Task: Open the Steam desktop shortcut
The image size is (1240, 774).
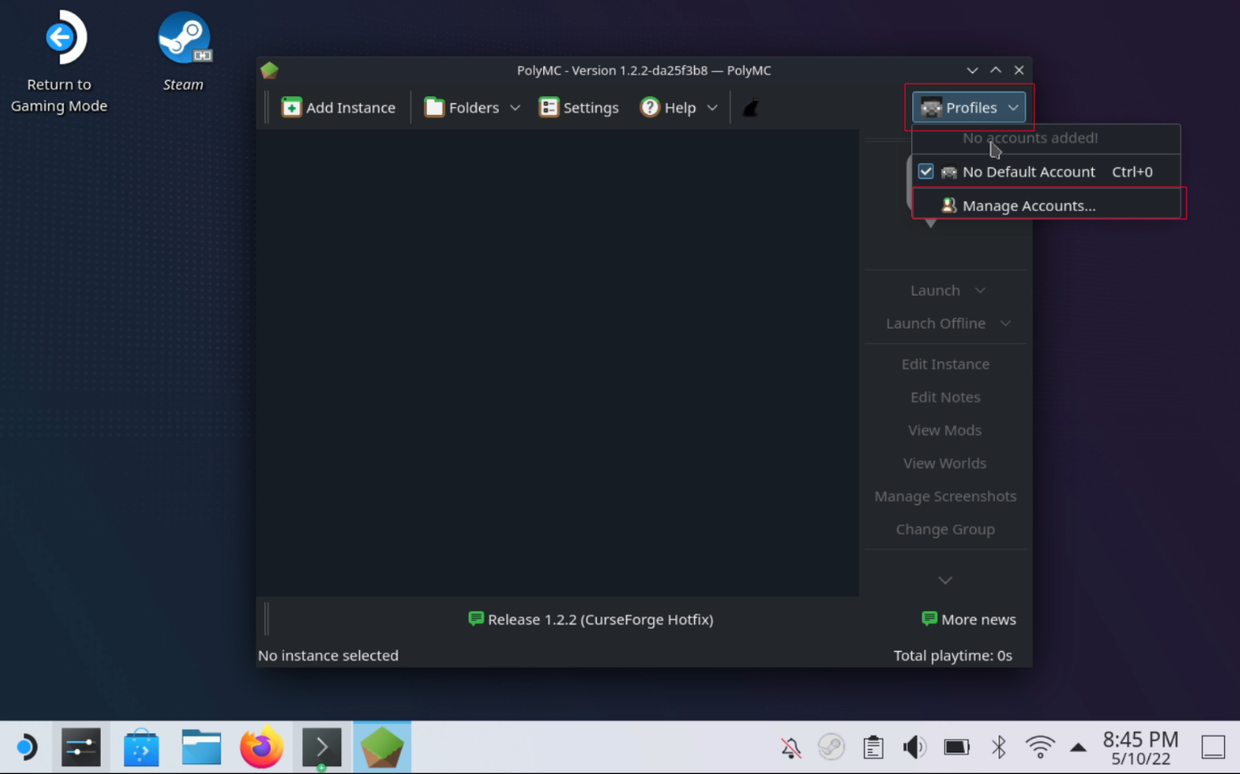Action: point(184,52)
